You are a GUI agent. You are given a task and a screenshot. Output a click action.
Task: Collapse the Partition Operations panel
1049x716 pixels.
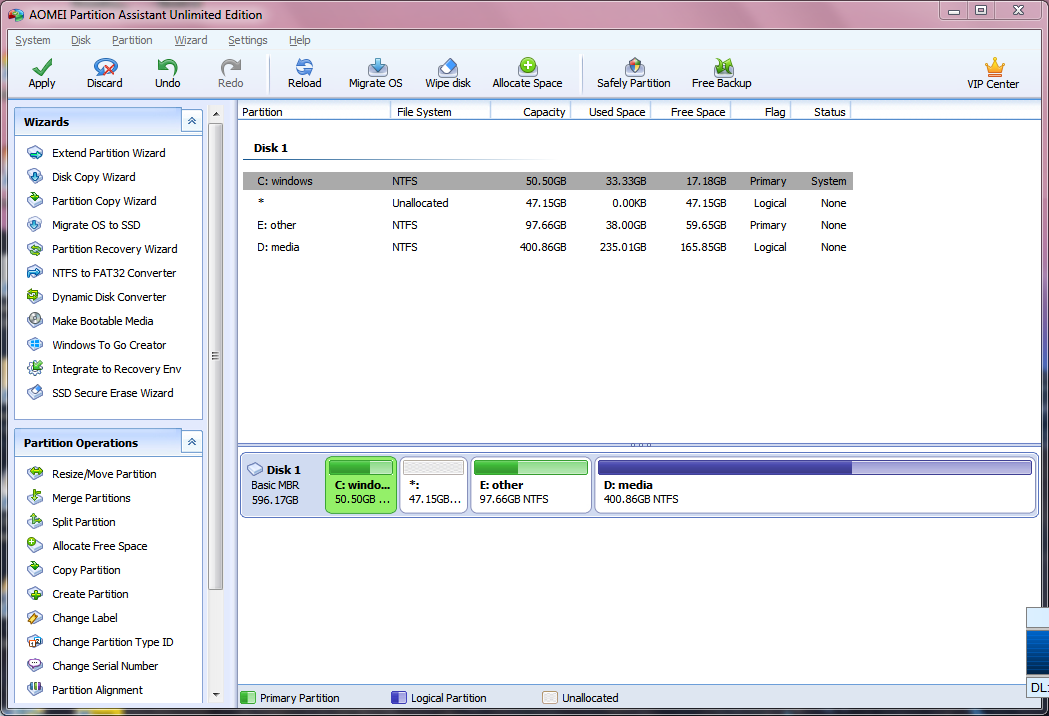192,442
